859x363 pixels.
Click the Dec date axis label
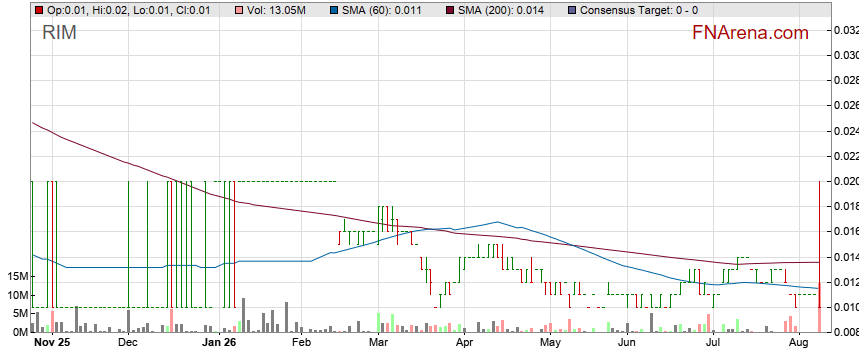128,342
